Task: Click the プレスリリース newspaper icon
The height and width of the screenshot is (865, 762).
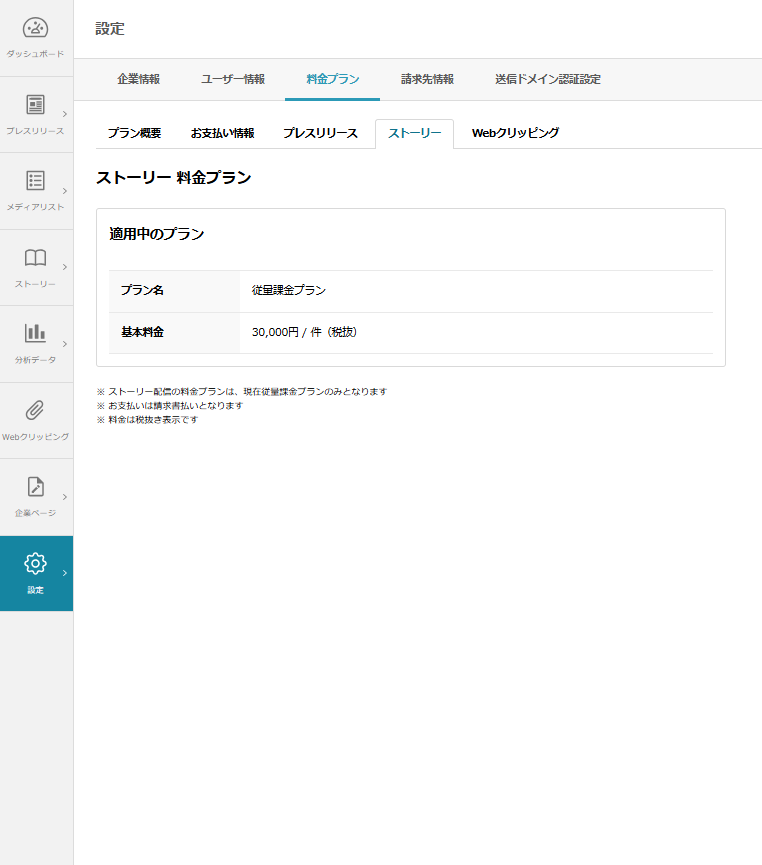Action: (x=36, y=105)
